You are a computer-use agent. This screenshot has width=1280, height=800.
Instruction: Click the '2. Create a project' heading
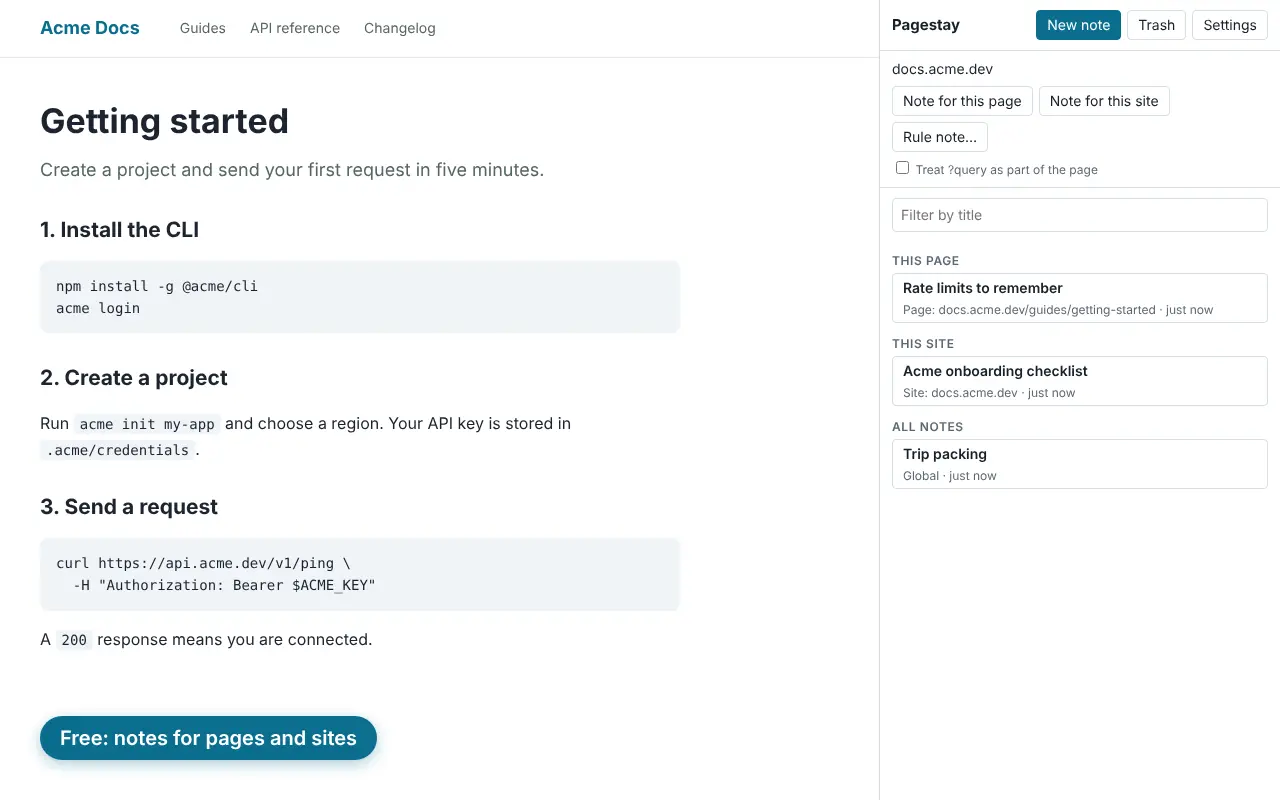(x=134, y=378)
